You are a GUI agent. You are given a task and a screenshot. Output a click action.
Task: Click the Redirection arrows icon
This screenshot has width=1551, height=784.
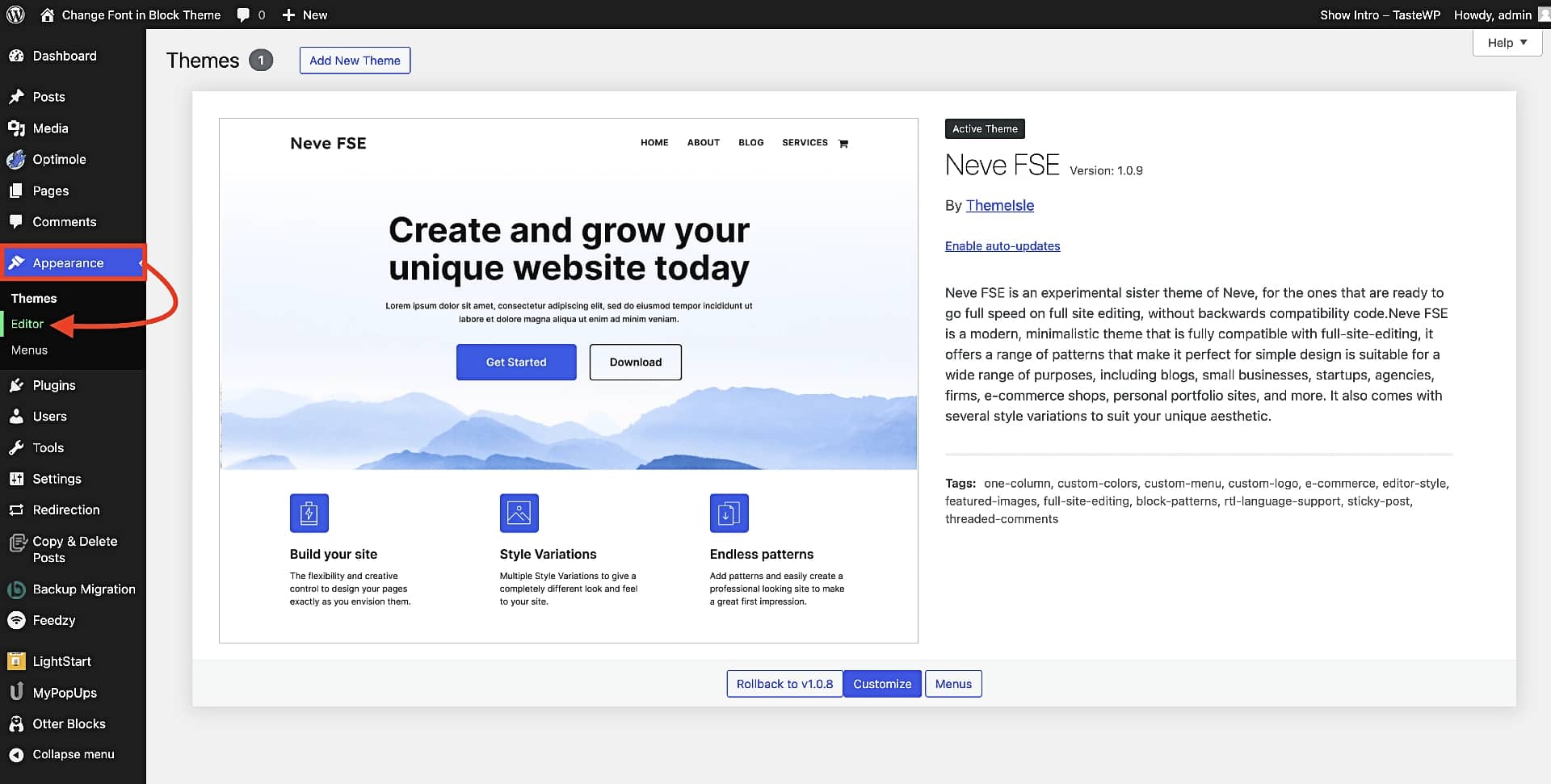click(x=16, y=510)
